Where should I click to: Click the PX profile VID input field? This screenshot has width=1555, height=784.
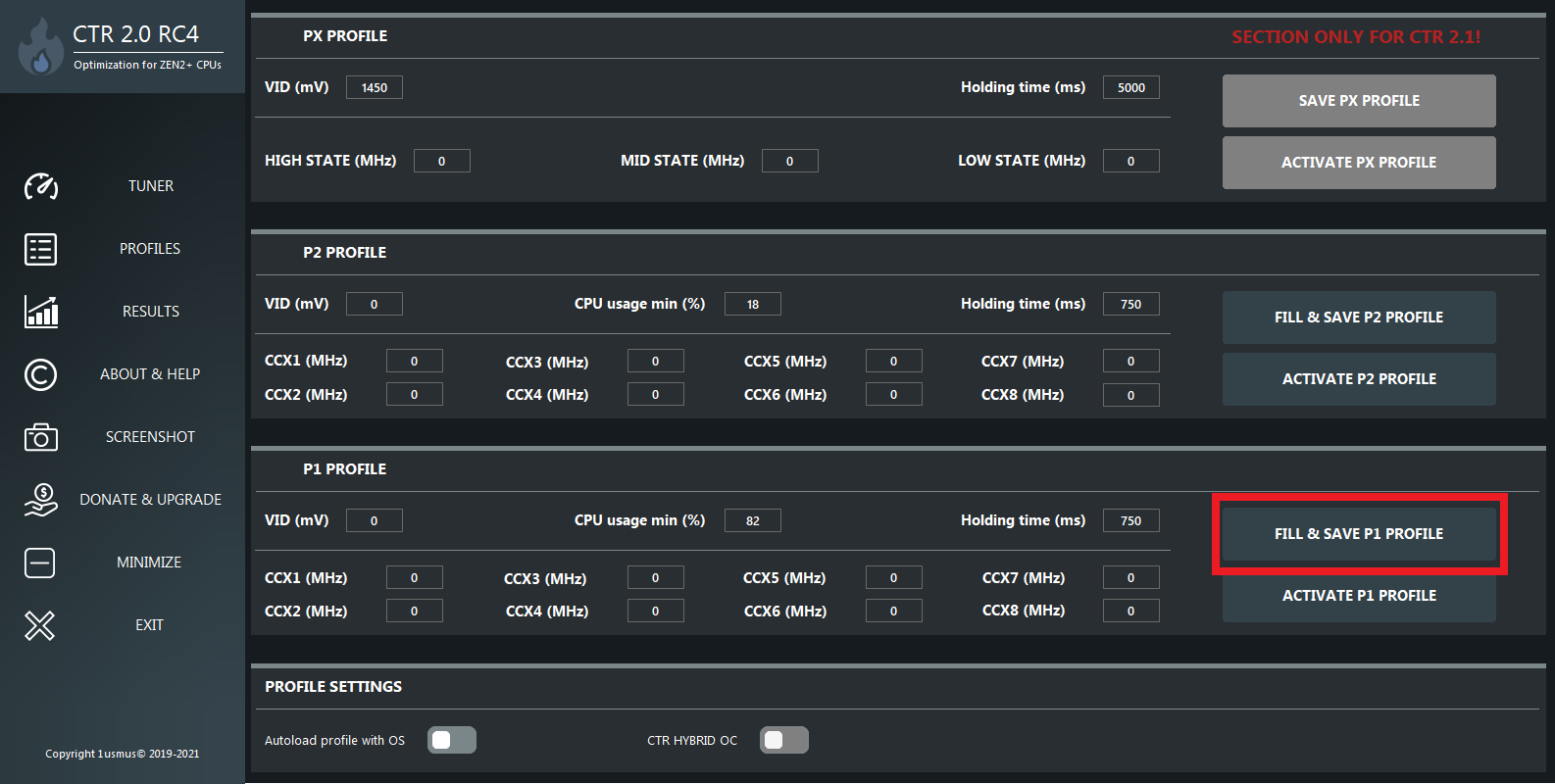375,88
